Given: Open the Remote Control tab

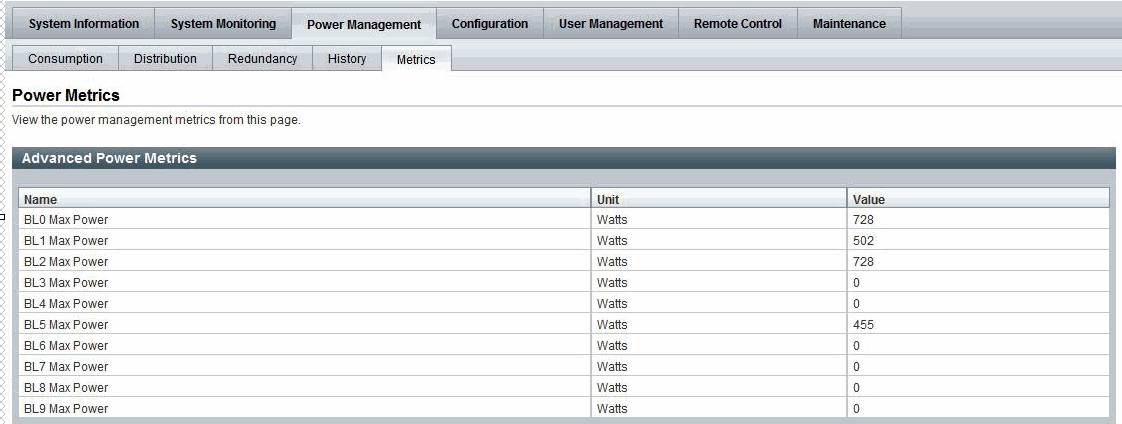Looking at the screenshot, I should [x=738, y=24].
